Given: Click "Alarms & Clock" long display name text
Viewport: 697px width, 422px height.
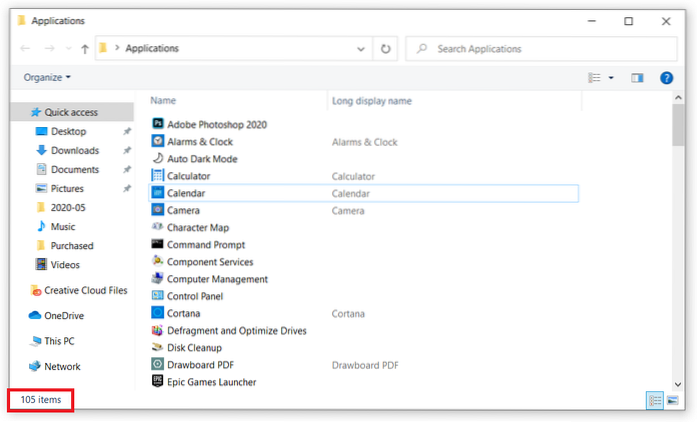Looking at the screenshot, I should point(365,142).
